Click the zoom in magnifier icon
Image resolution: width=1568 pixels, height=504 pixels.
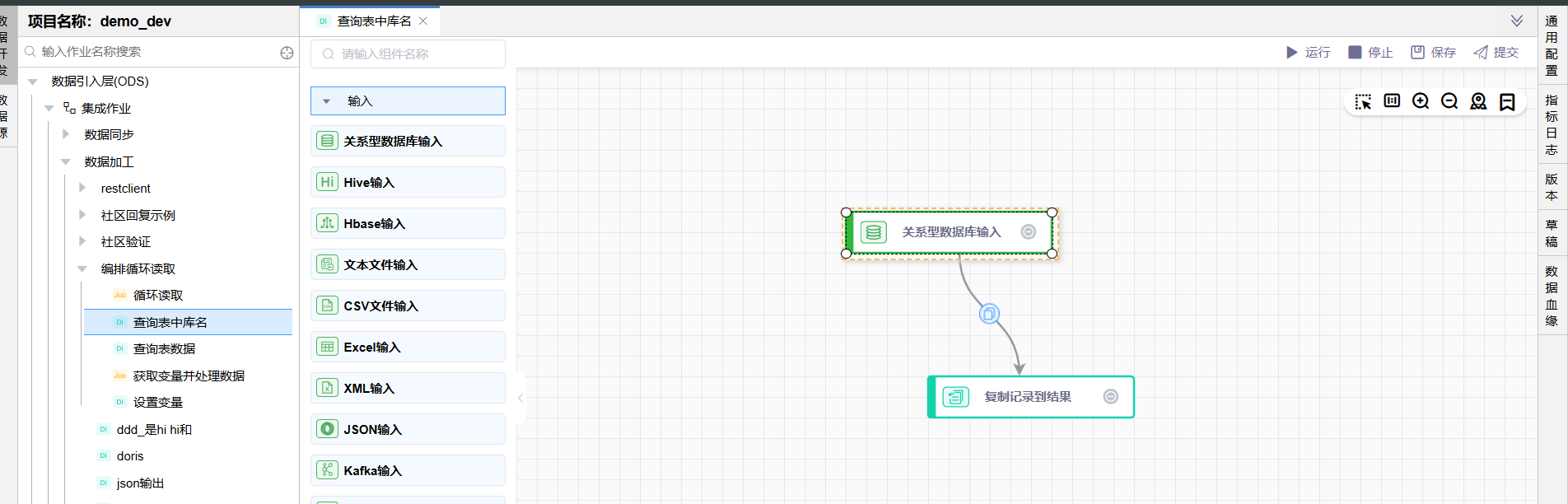pyautogui.click(x=1421, y=101)
